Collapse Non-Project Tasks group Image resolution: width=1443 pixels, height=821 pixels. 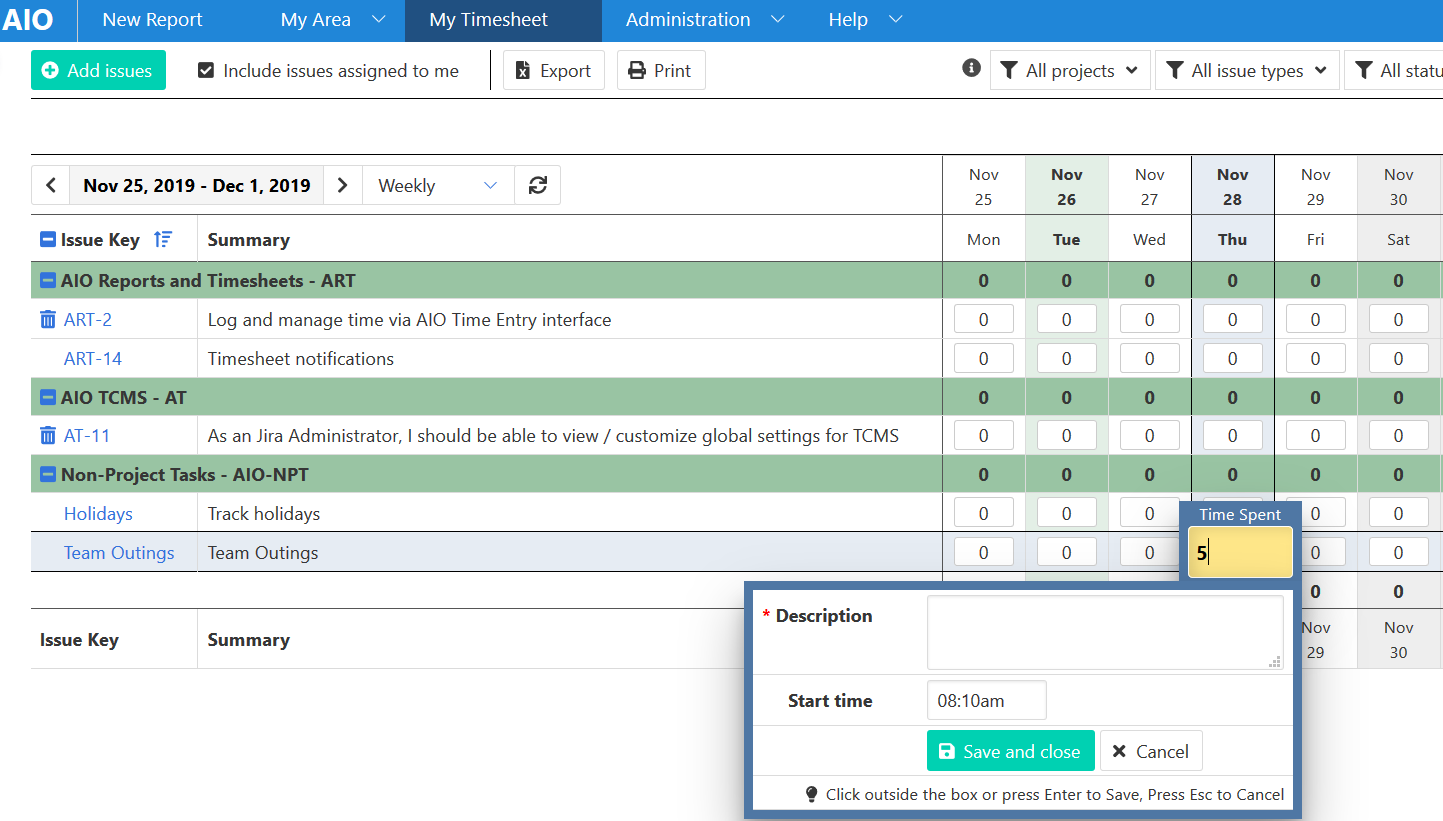pos(48,475)
